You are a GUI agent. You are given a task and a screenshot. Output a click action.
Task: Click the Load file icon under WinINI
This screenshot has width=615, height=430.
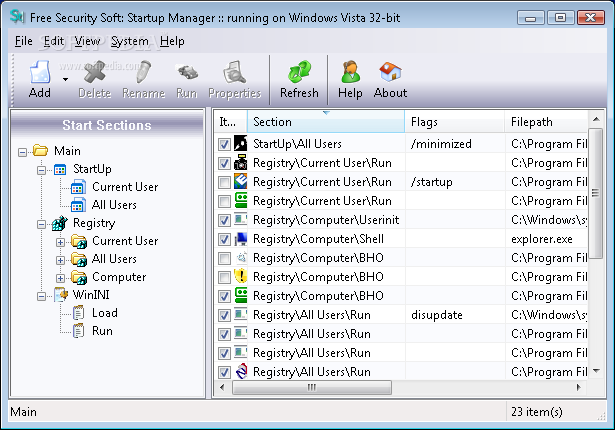coord(78,313)
